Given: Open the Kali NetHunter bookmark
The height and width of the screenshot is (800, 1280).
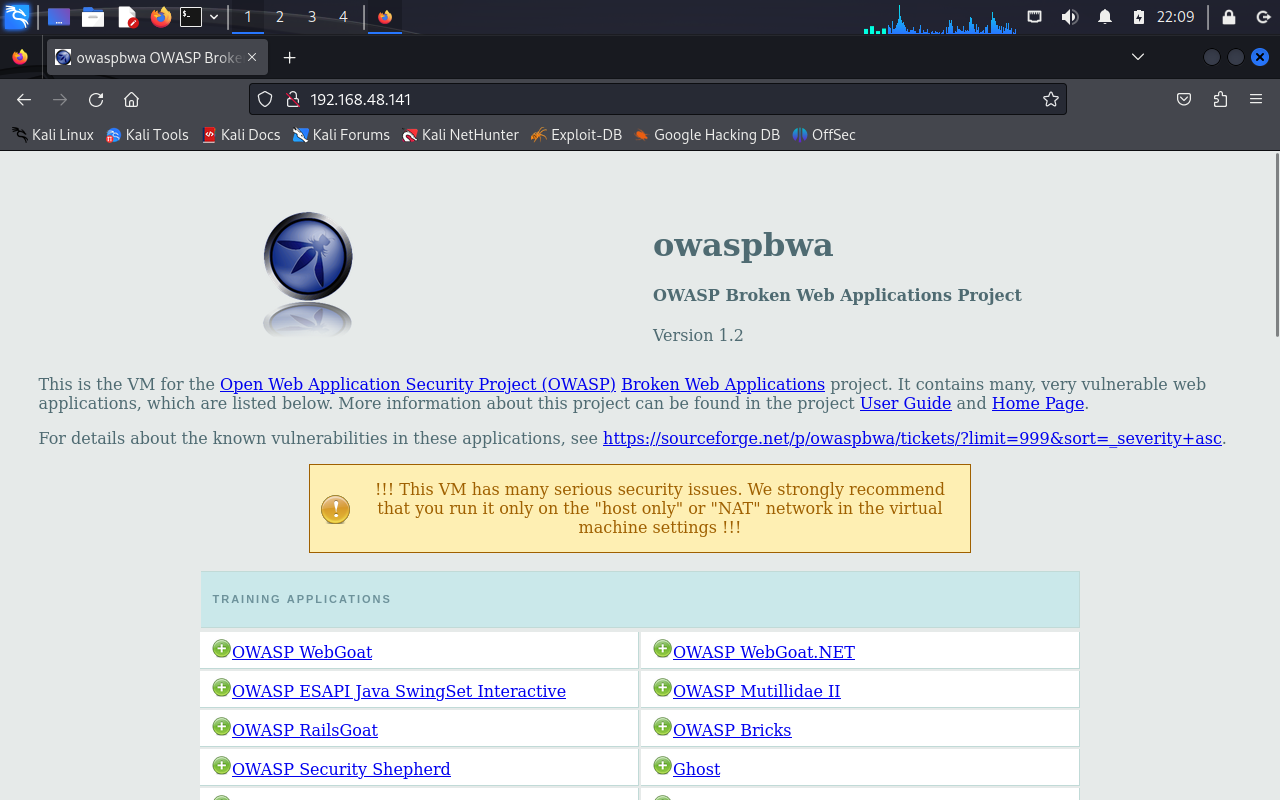Looking at the screenshot, I should click(460, 135).
